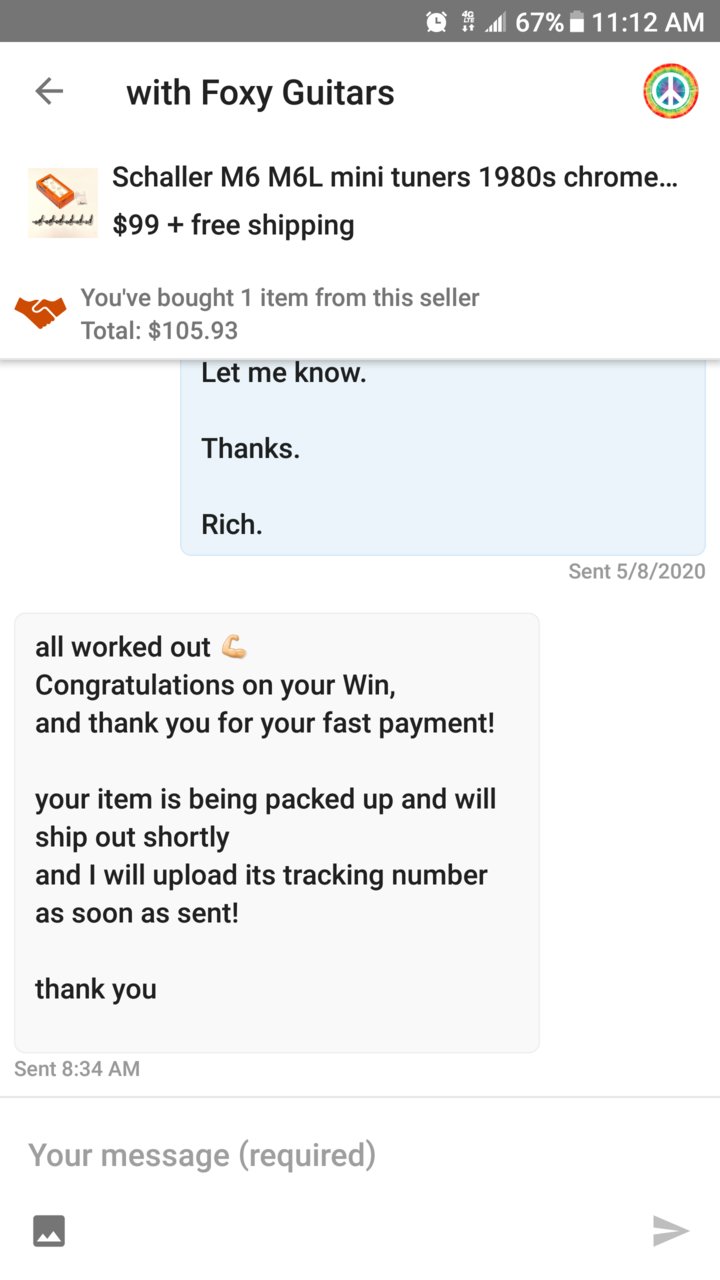Image resolution: width=720 pixels, height=1280 pixels.
Task: Open the peace sign profile avatar
Action: pyautogui.click(x=670, y=92)
